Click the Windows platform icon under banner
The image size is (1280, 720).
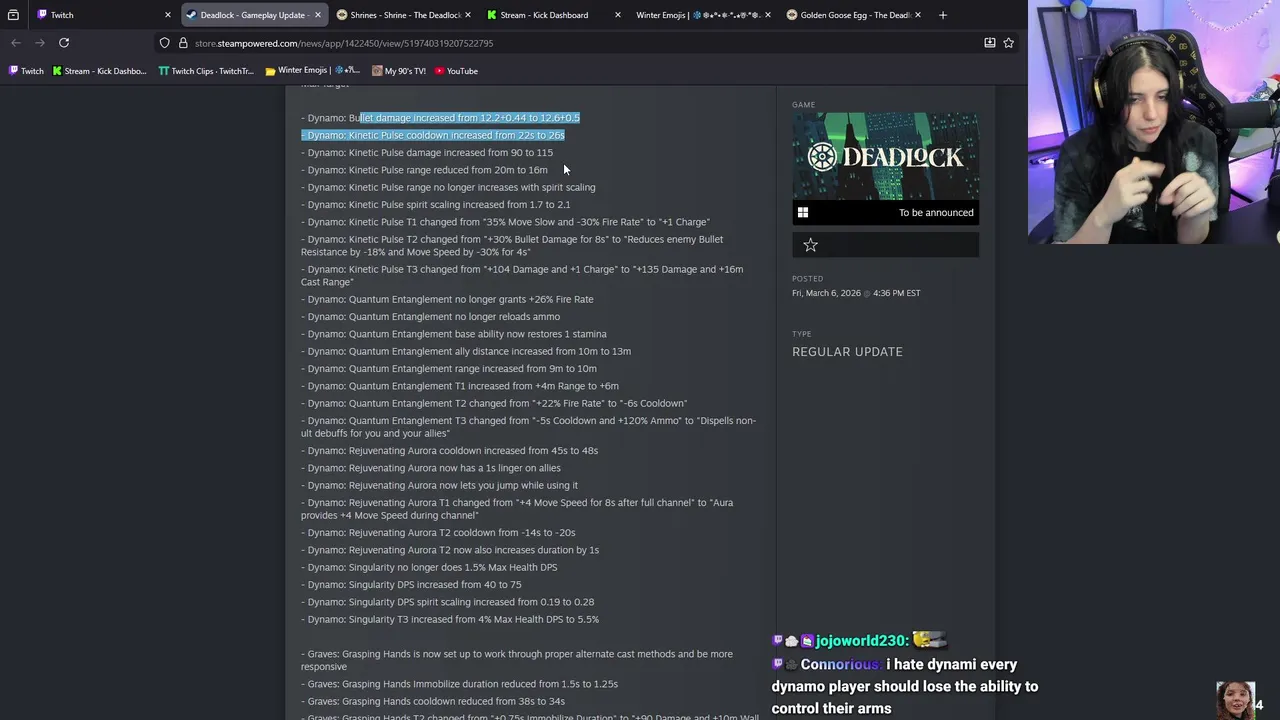point(803,212)
